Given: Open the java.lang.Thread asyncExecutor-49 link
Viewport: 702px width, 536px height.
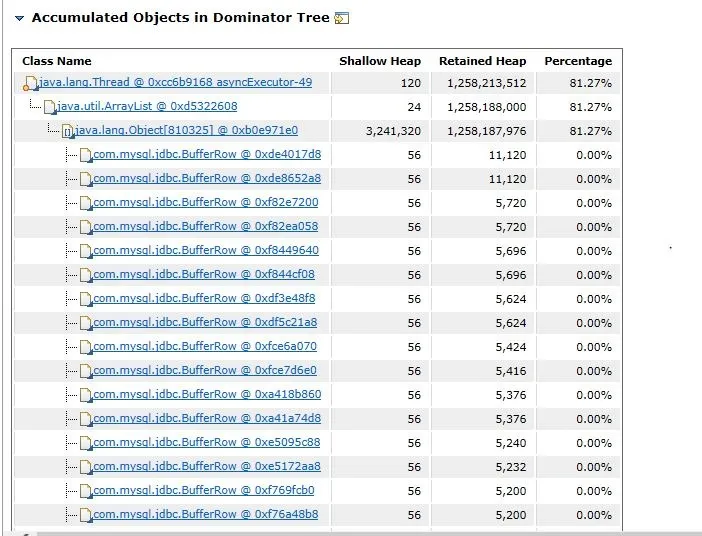Looking at the screenshot, I should click(x=175, y=82).
